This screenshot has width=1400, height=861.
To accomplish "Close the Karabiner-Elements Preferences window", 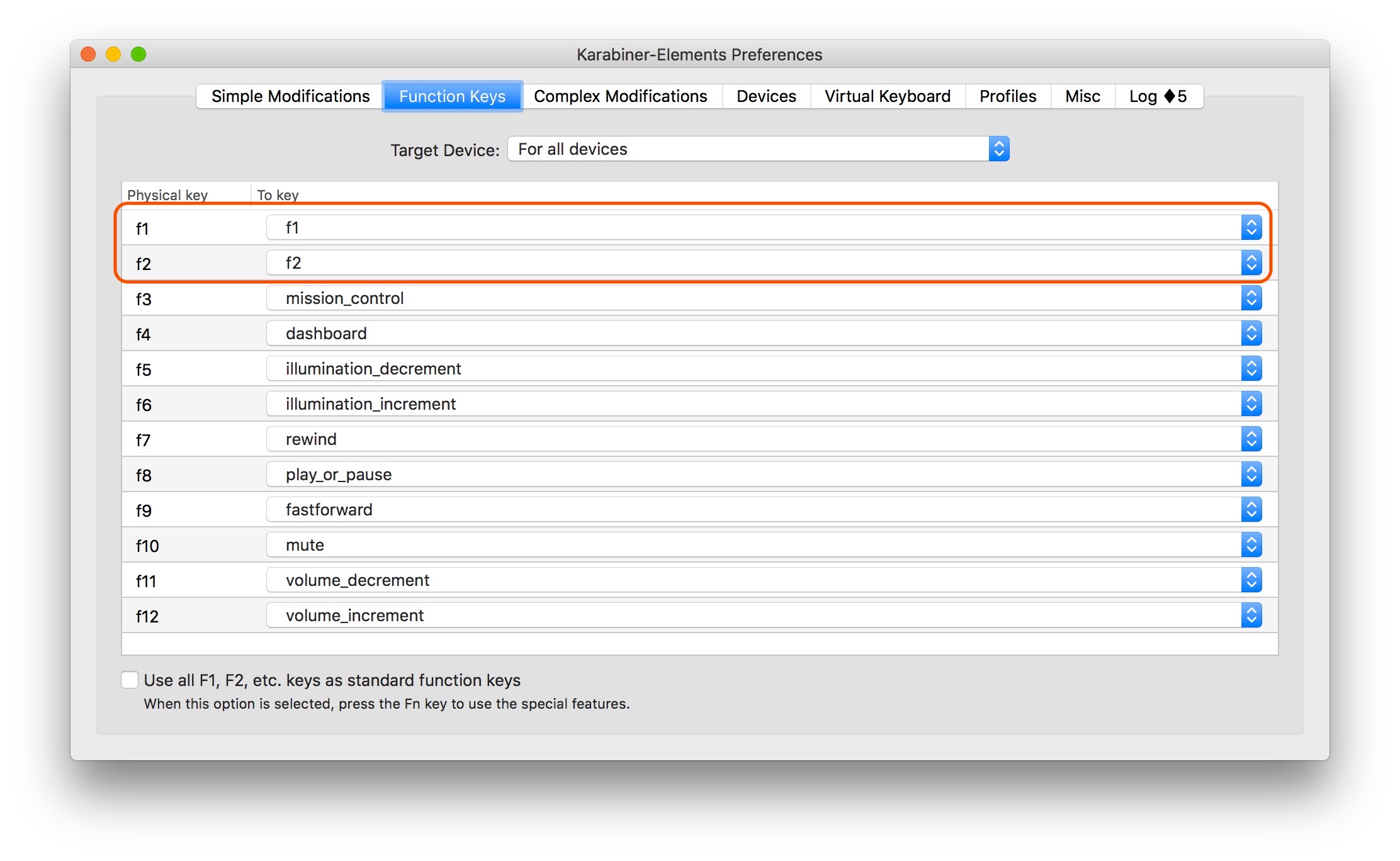I will [x=88, y=54].
